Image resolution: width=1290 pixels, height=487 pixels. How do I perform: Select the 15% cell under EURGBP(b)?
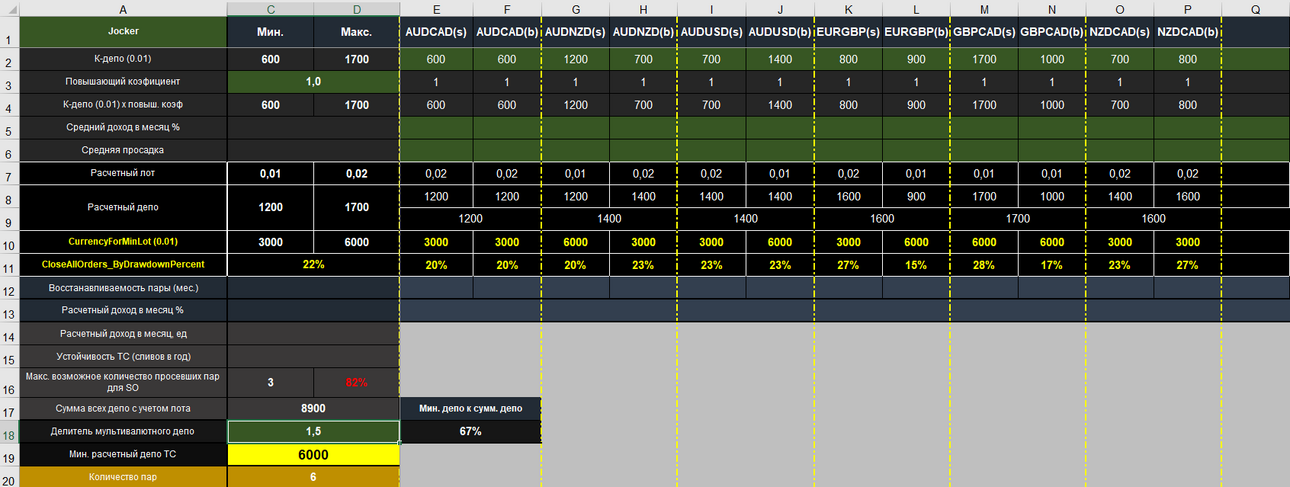click(917, 265)
